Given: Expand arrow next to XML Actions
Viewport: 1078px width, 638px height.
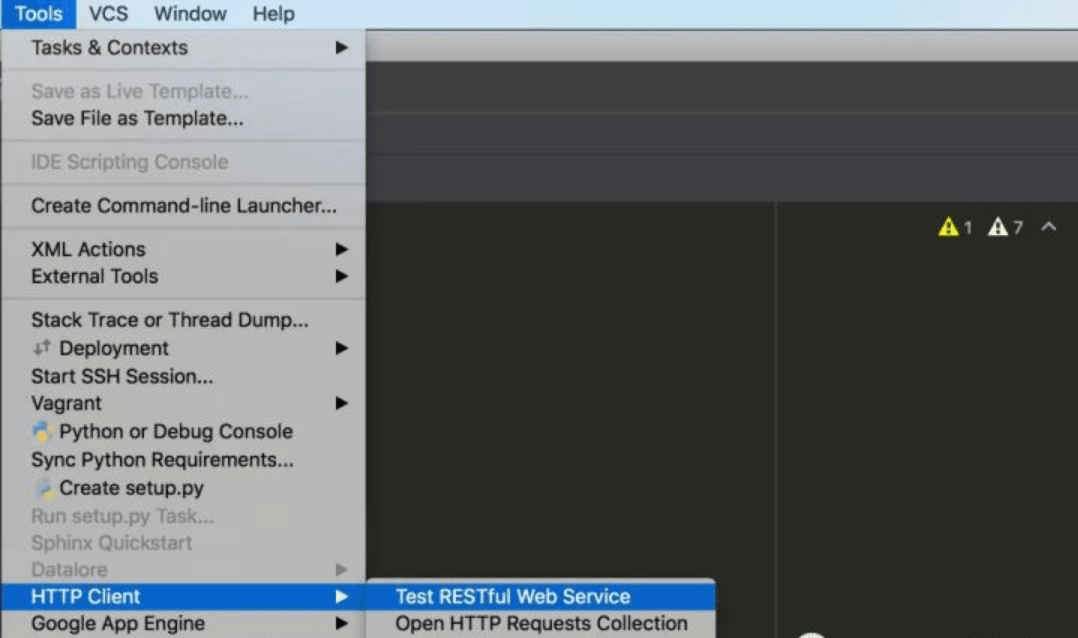Looking at the screenshot, I should (x=341, y=249).
